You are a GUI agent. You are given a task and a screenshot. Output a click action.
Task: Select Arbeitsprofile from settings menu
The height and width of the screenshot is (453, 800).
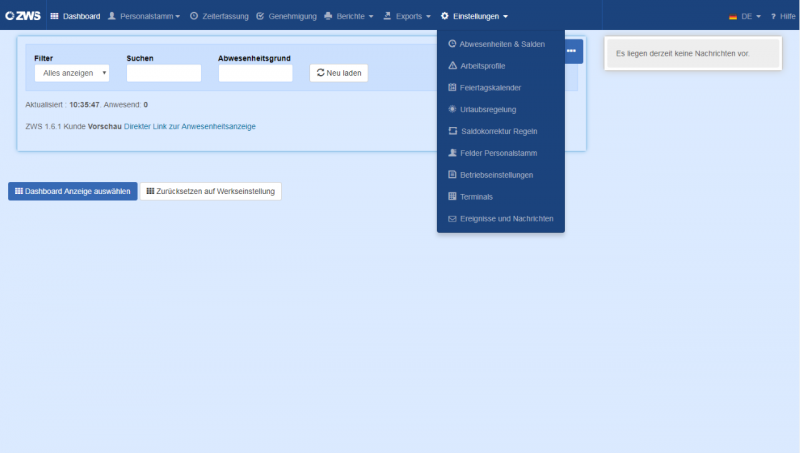(x=501, y=66)
